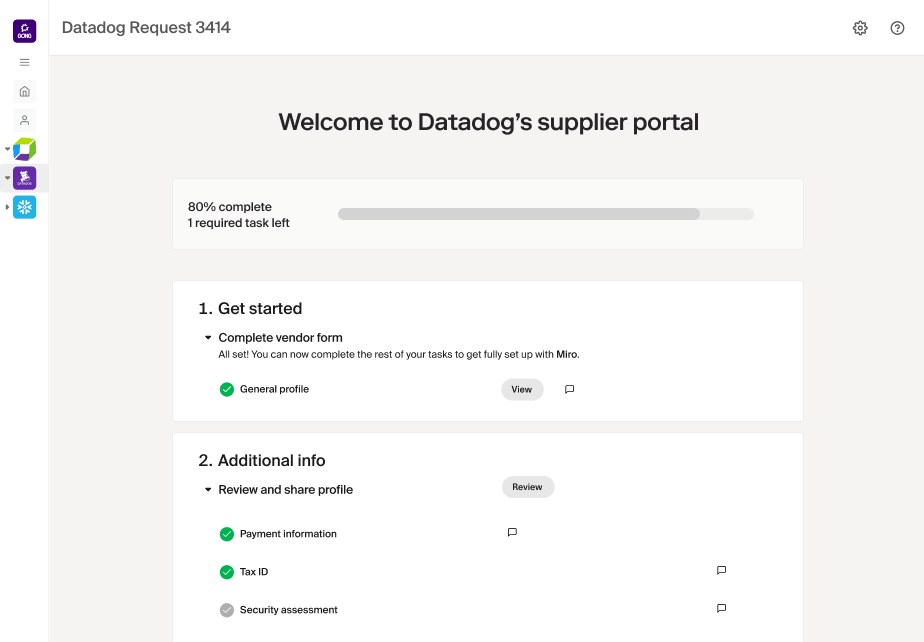Collapse the Datadog workspace arrow in sidebar
The width and height of the screenshot is (924, 642).
point(7,178)
